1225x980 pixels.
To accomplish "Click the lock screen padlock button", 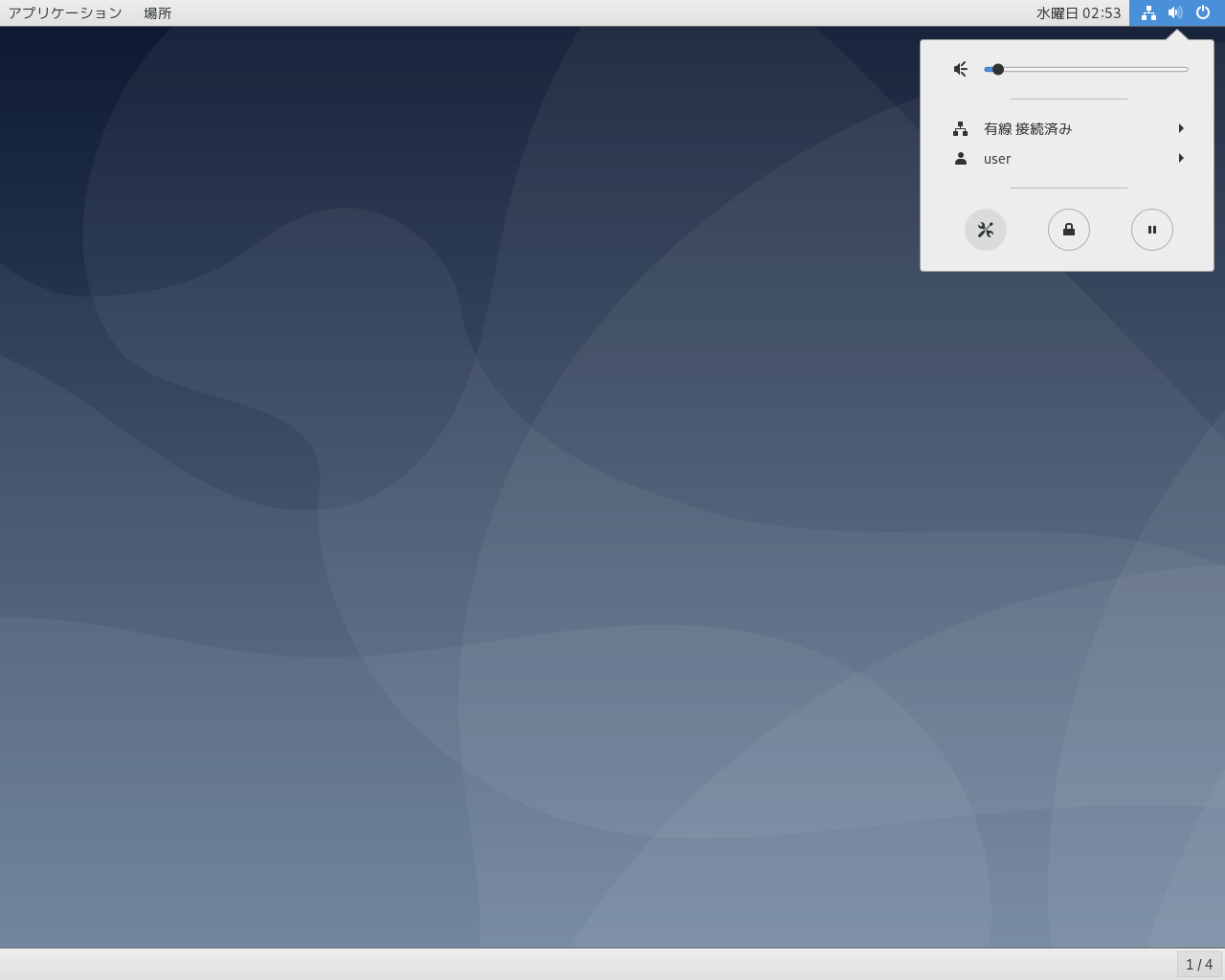I will pyautogui.click(x=1068, y=230).
